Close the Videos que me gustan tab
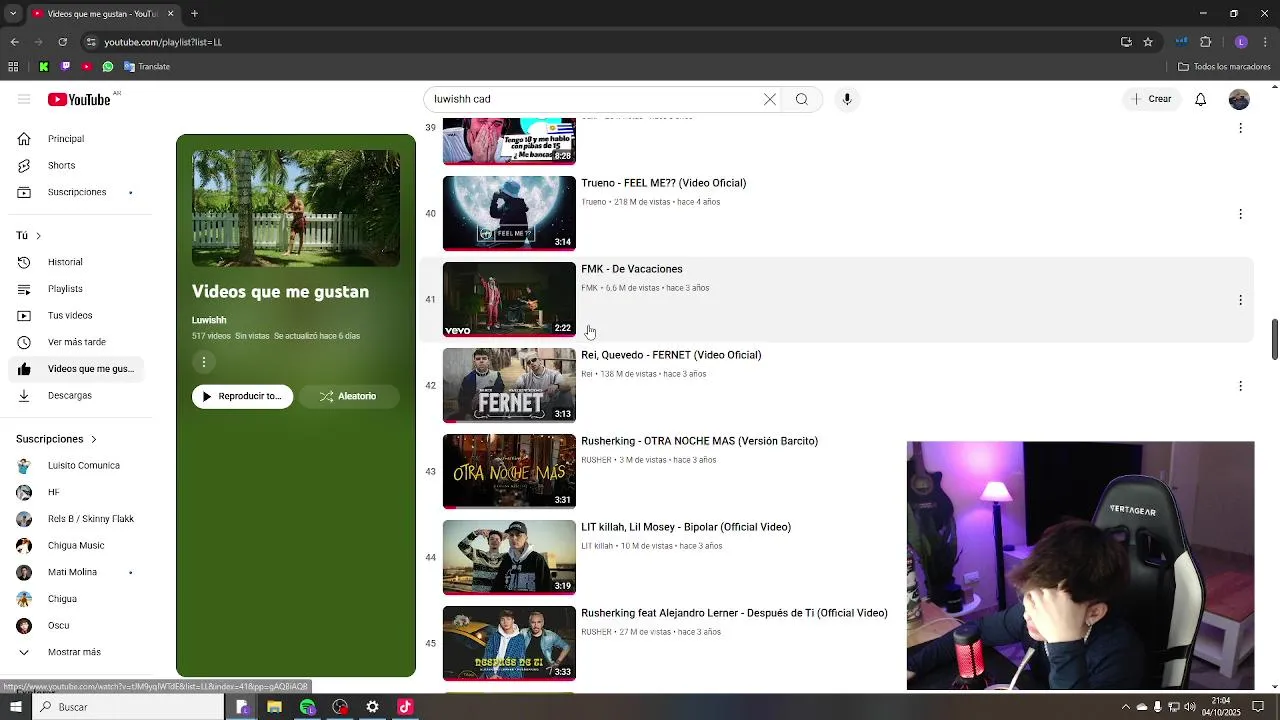Screen dimensions: 1280x720 tap(170, 14)
